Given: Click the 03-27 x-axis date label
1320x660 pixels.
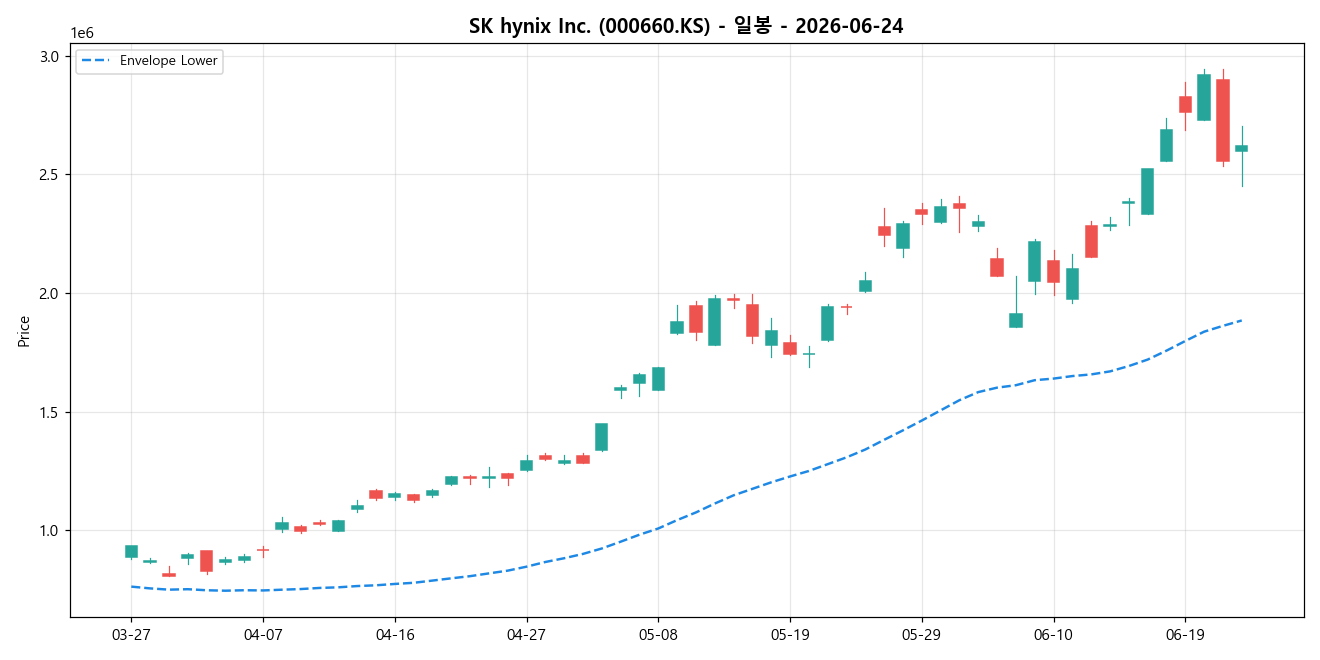Looking at the screenshot, I should coord(131,634).
